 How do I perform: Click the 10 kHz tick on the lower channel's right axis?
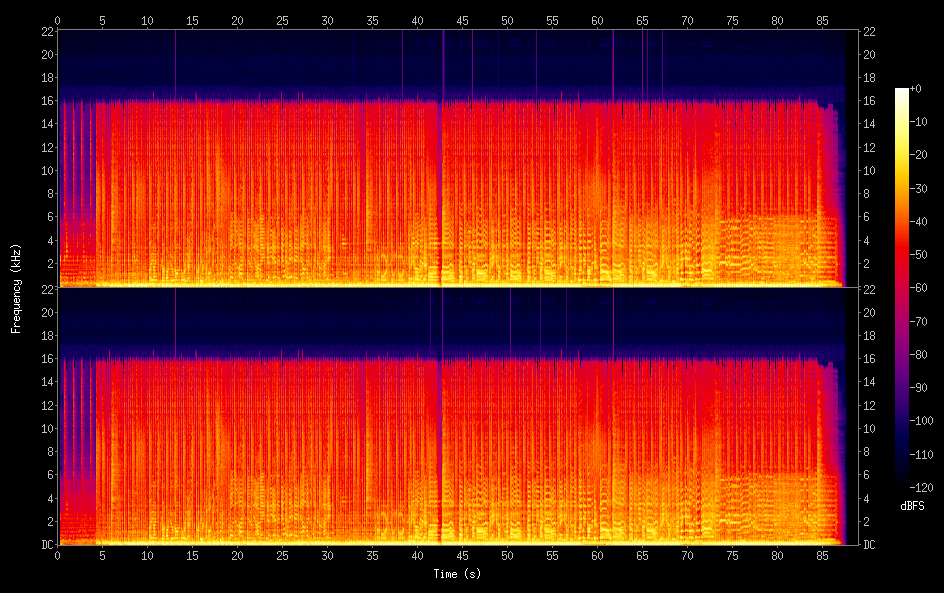tap(868, 428)
